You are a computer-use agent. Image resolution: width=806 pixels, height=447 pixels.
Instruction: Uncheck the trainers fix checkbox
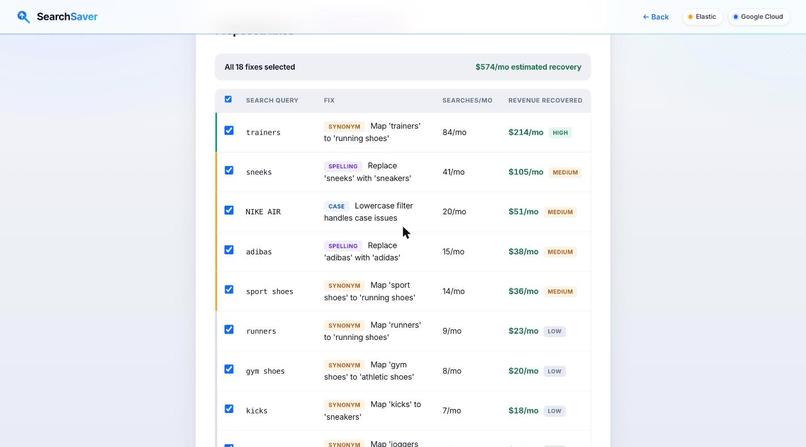pyautogui.click(x=229, y=131)
